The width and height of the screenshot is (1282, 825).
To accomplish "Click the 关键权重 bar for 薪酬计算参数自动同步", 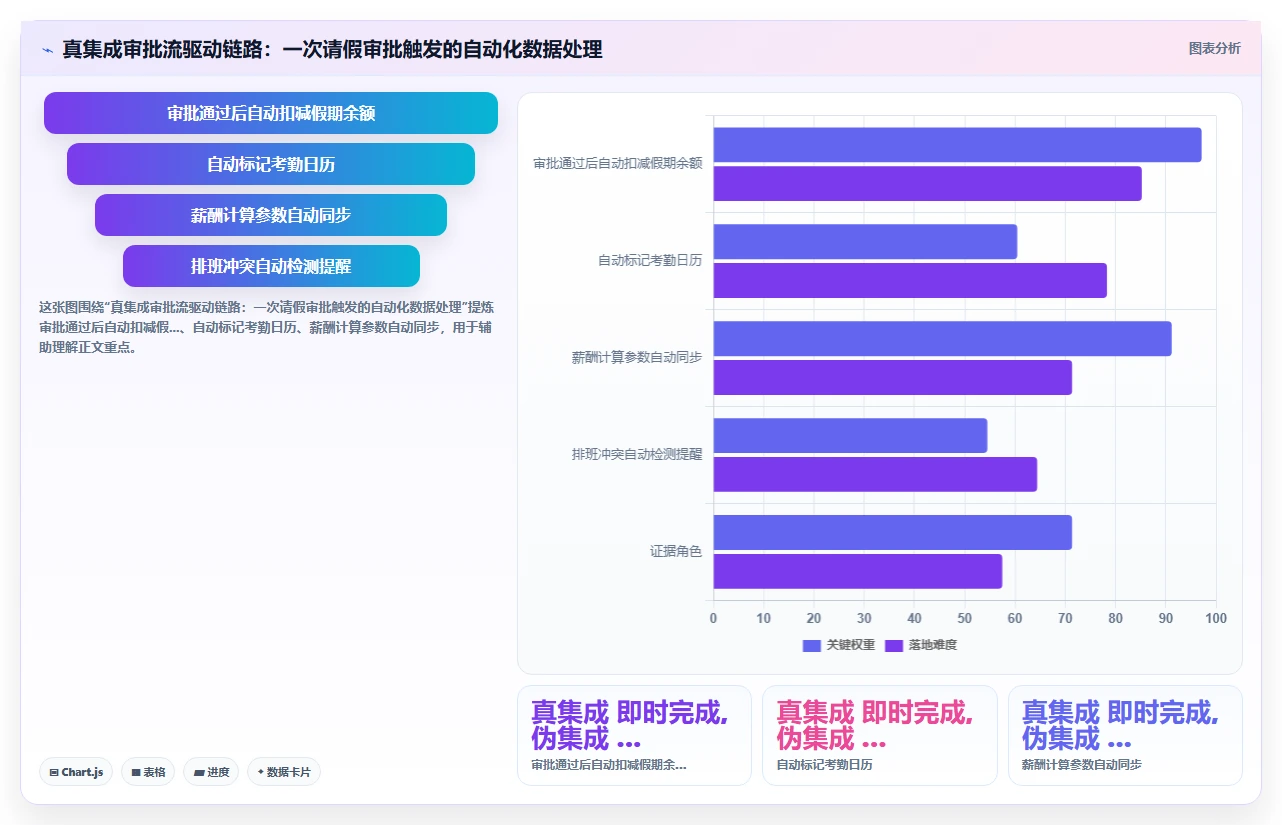I will click(942, 339).
